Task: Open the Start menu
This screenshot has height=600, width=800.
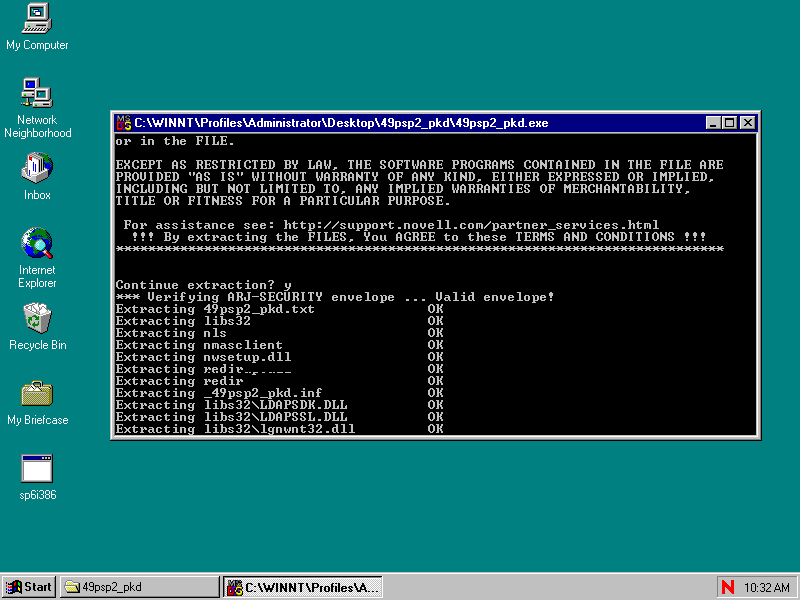Action: 29,587
